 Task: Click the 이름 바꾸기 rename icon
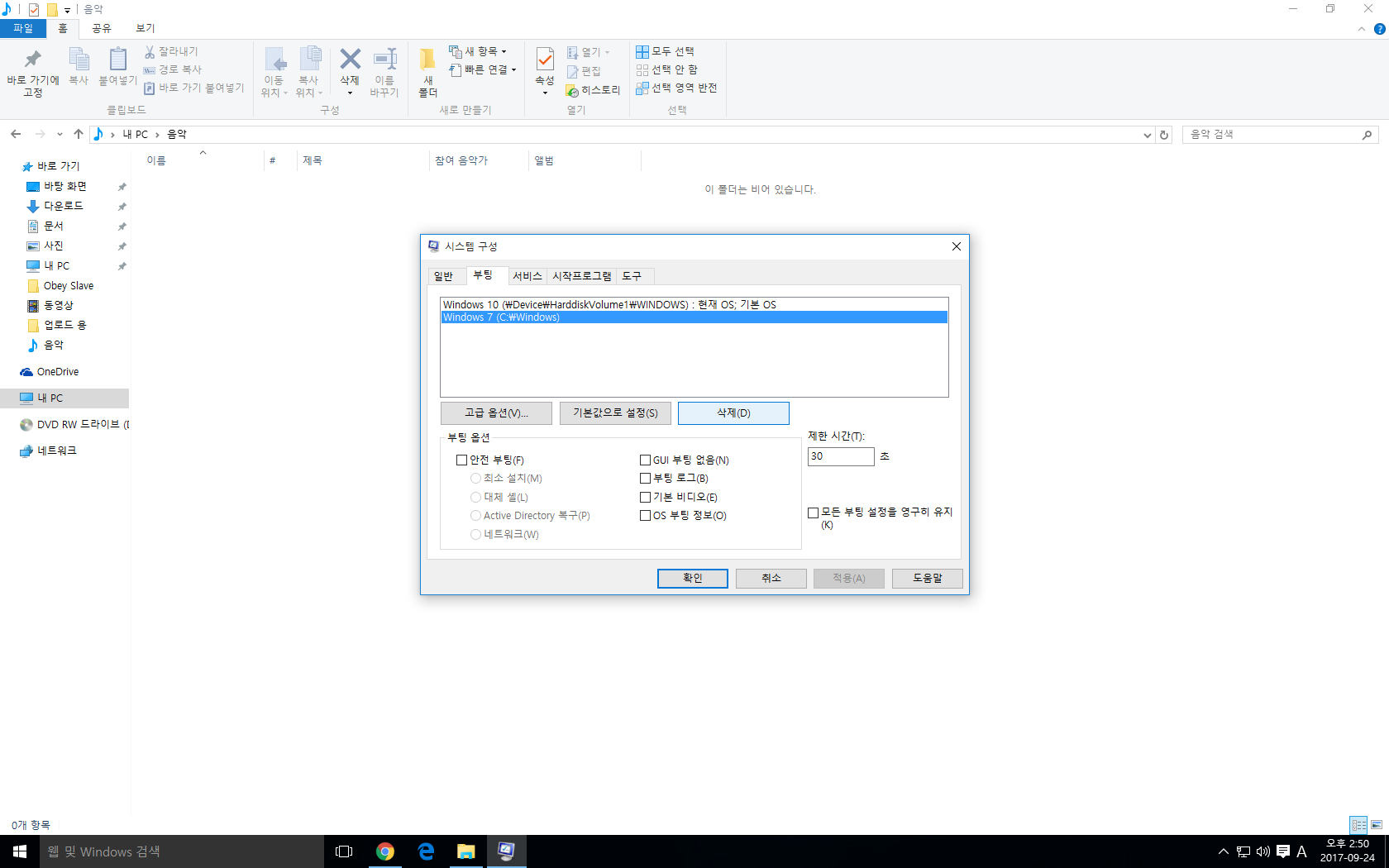point(385,59)
